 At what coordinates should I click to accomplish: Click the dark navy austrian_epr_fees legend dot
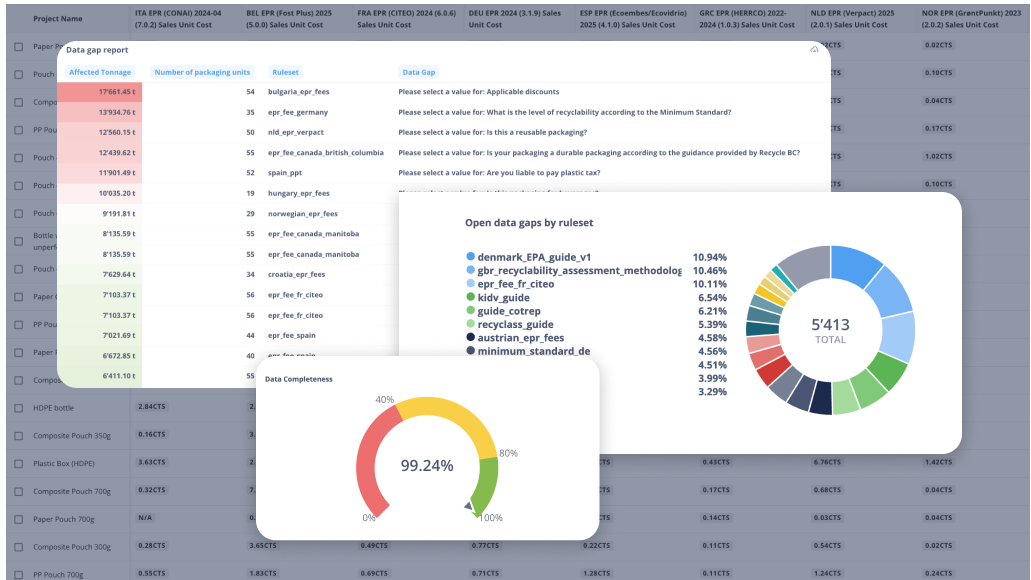click(470, 338)
